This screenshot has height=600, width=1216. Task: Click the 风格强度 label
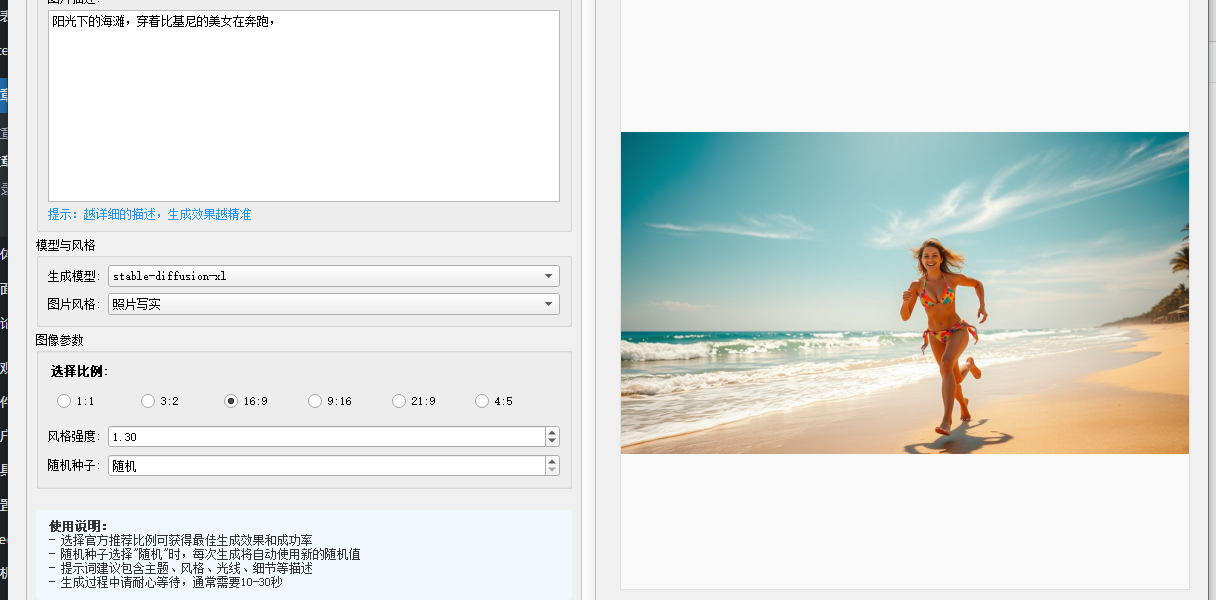[74, 437]
